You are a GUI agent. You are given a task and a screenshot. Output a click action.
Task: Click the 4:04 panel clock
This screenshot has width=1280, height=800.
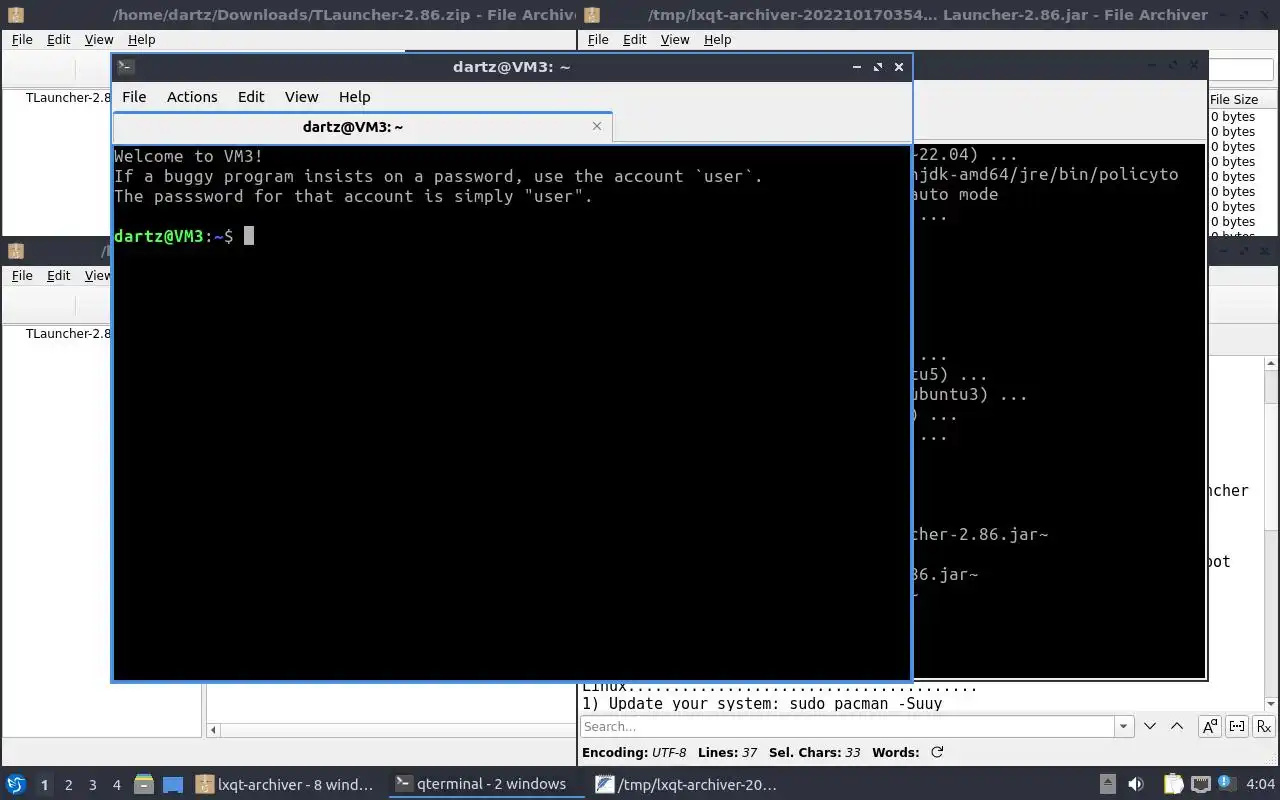[x=1261, y=784]
